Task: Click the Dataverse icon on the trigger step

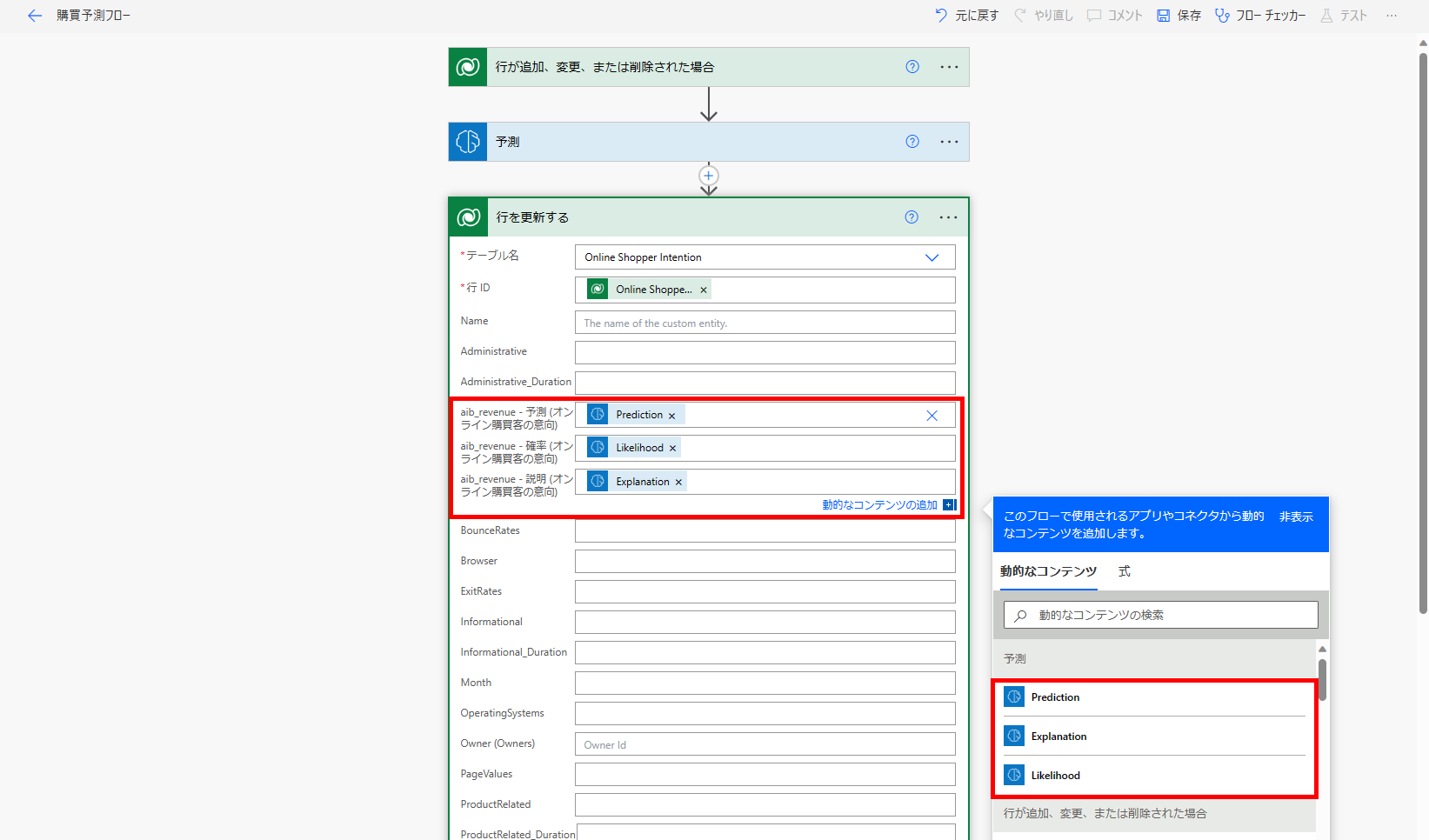Action: coord(468,67)
